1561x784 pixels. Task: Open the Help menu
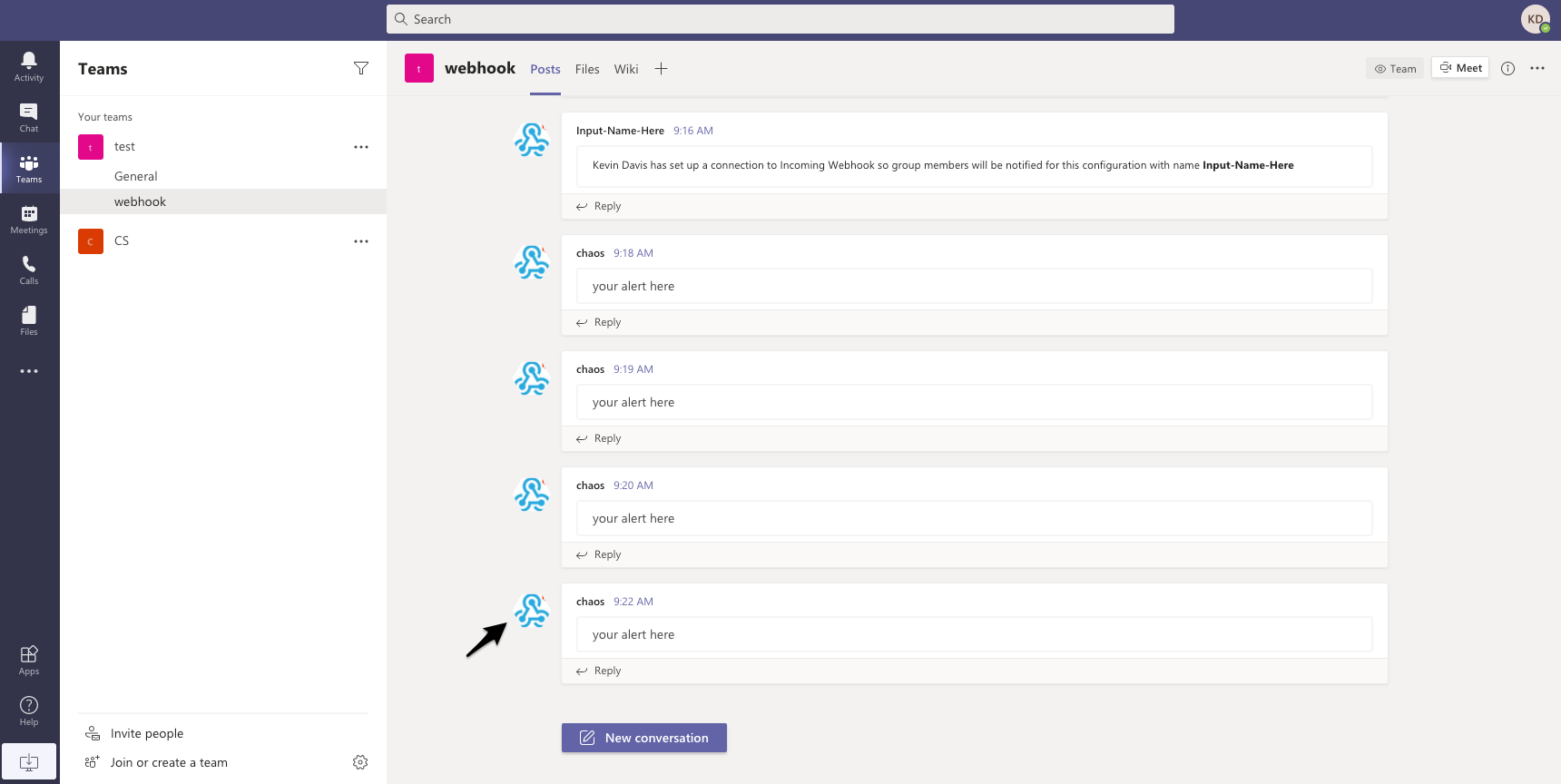29,710
